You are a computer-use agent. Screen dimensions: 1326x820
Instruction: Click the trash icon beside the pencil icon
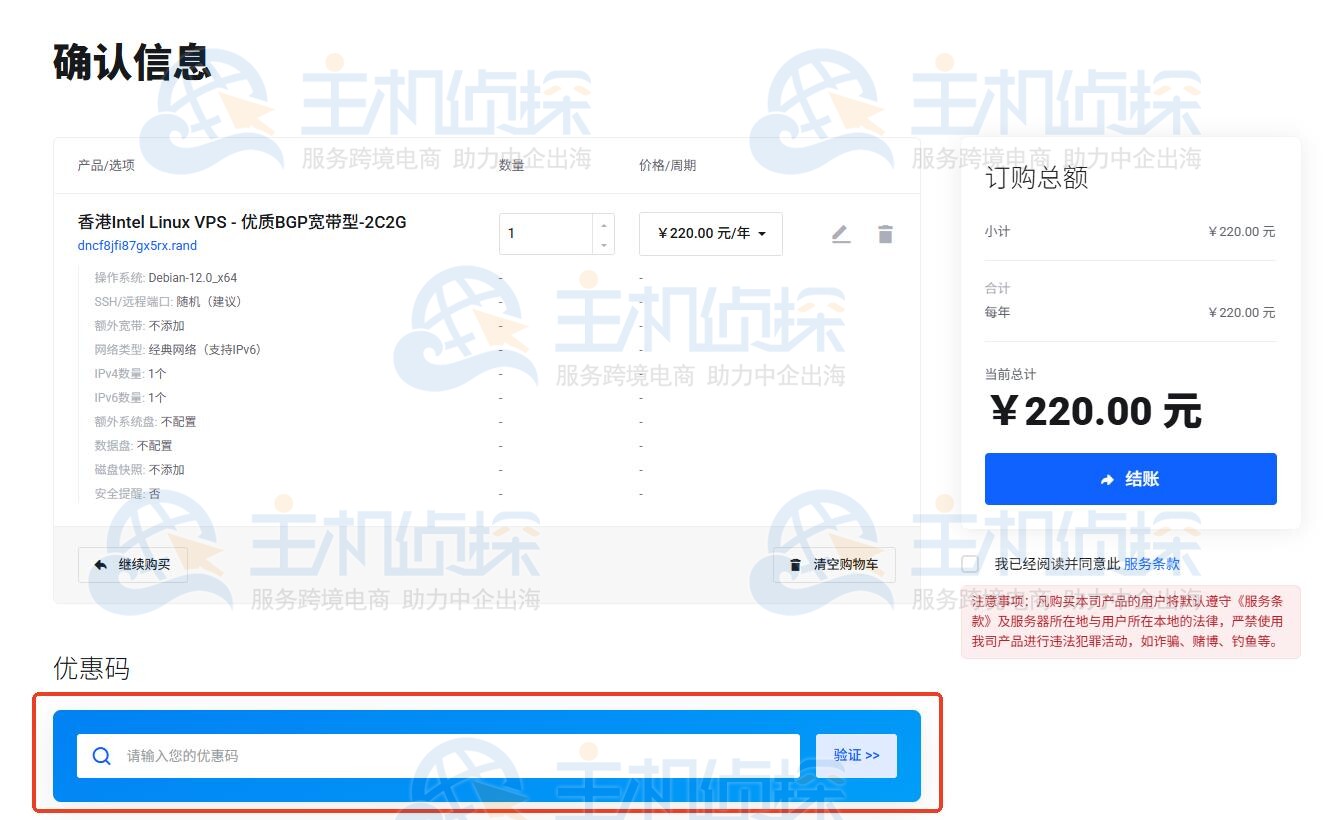884,233
